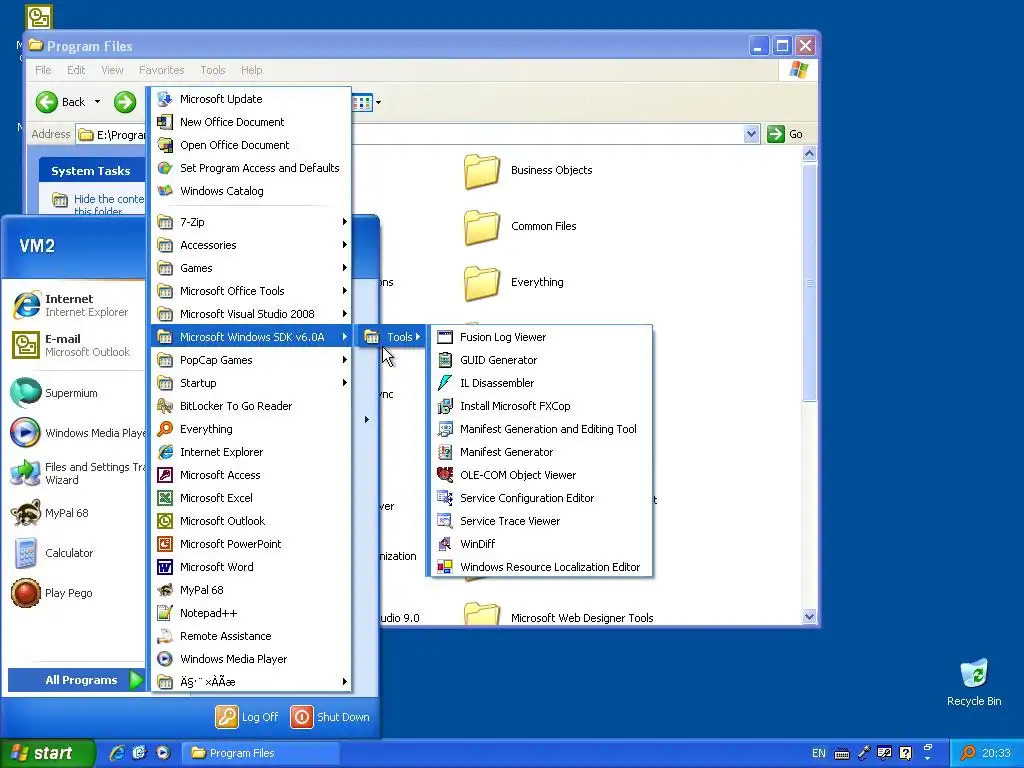The width and height of the screenshot is (1024, 768).
Task: Launch Microsoft PowerPoint icon
Action: point(165,544)
